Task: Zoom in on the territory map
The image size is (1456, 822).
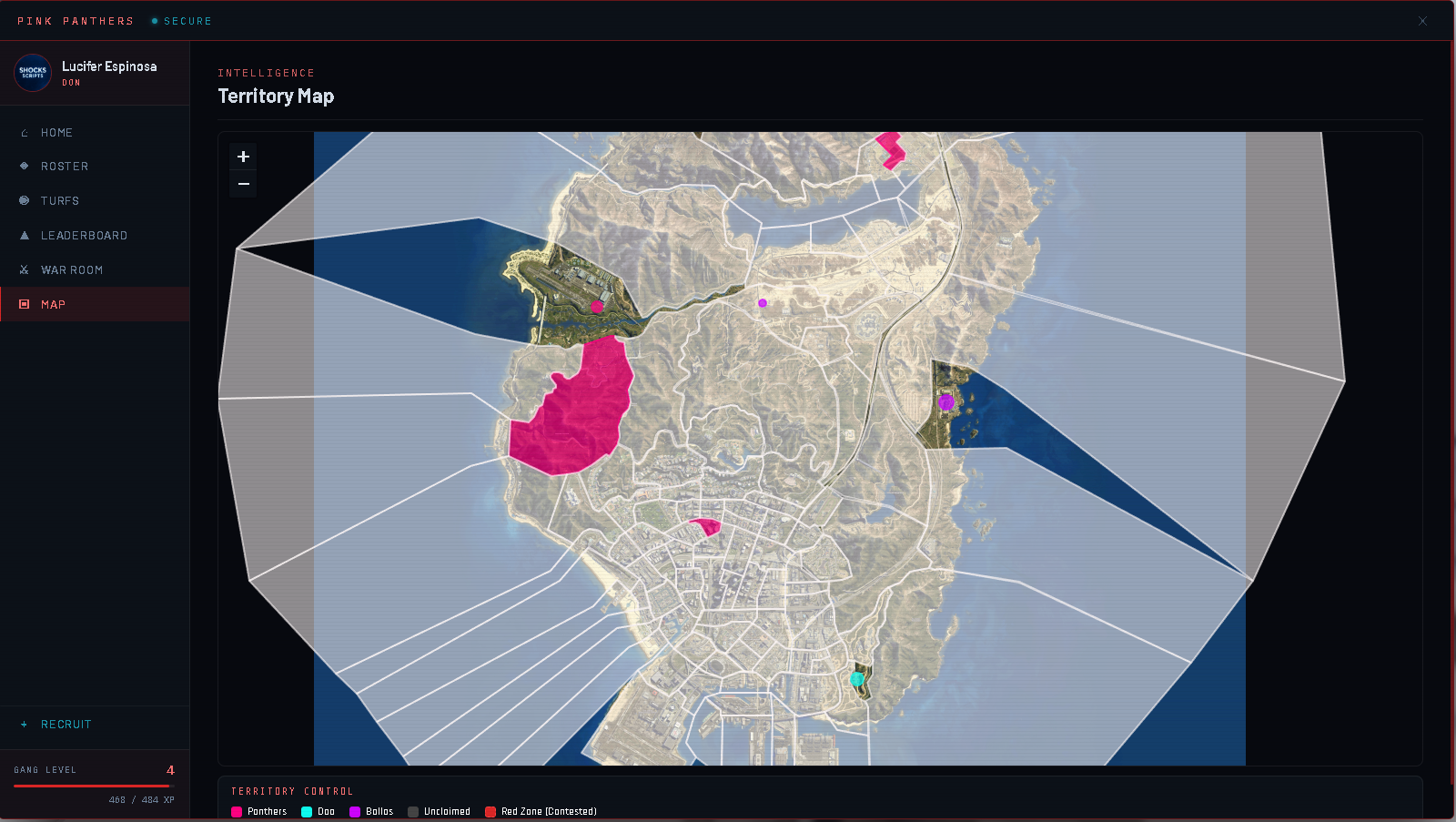Action: (243, 157)
